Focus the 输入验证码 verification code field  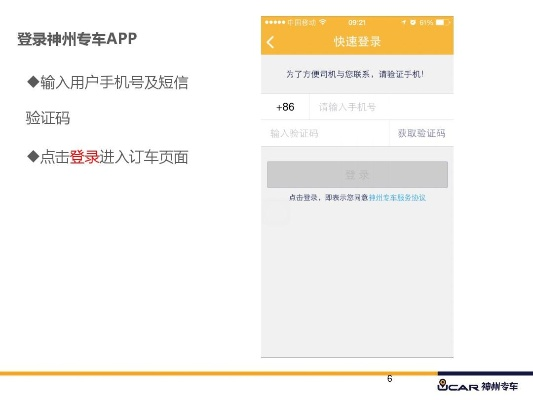(x=325, y=133)
